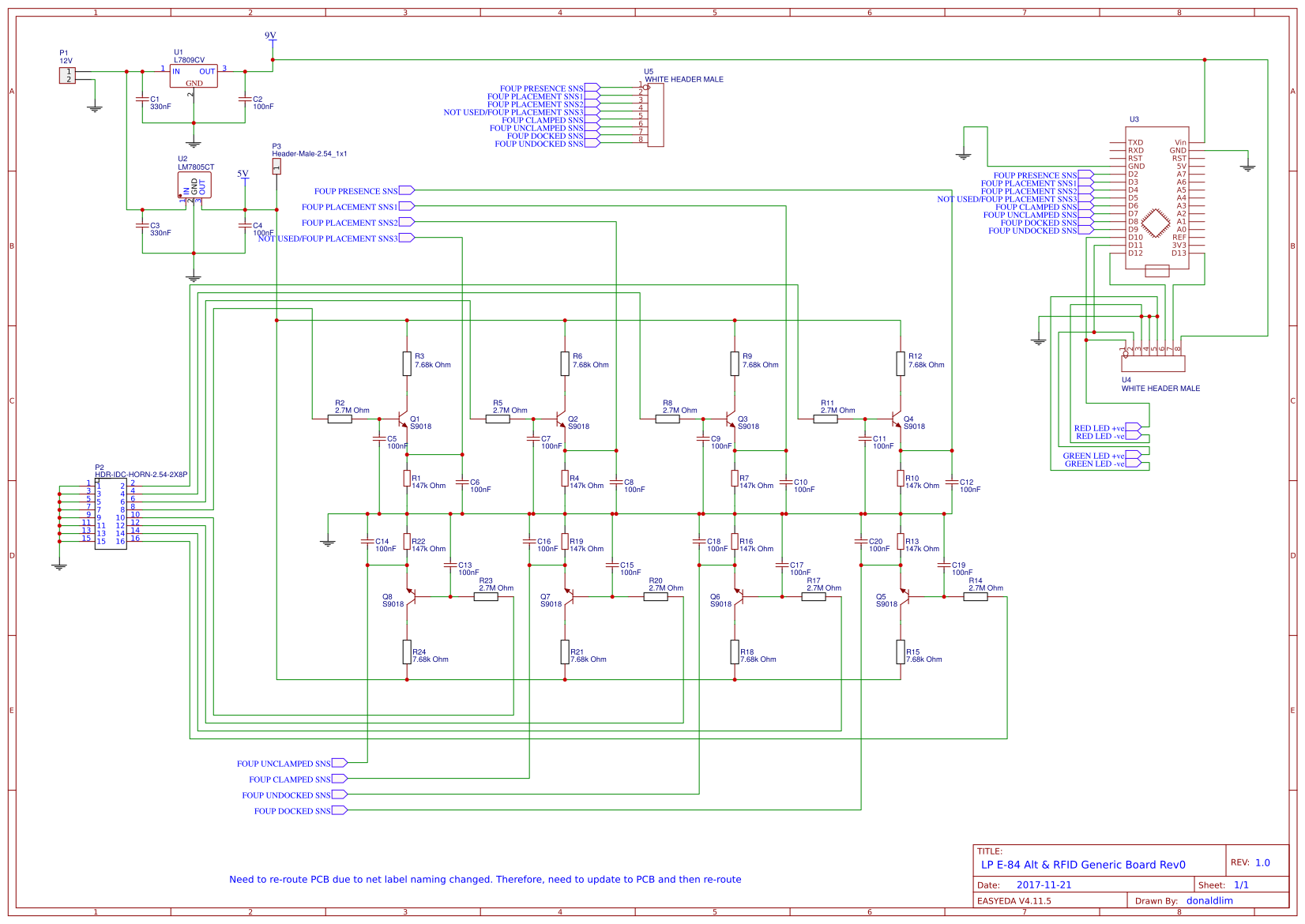Click the WHITE HEADER MALE connector U5

[x=656, y=115]
